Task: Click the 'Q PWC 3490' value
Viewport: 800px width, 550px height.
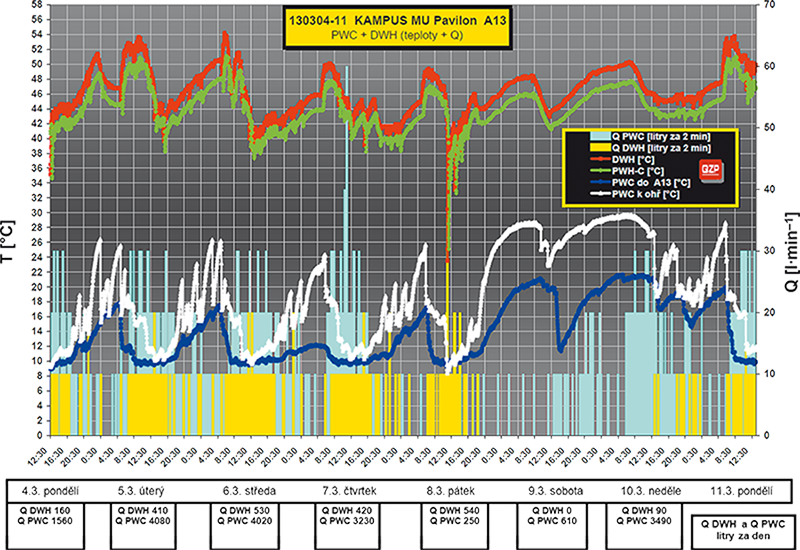Action: click(644, 521)
